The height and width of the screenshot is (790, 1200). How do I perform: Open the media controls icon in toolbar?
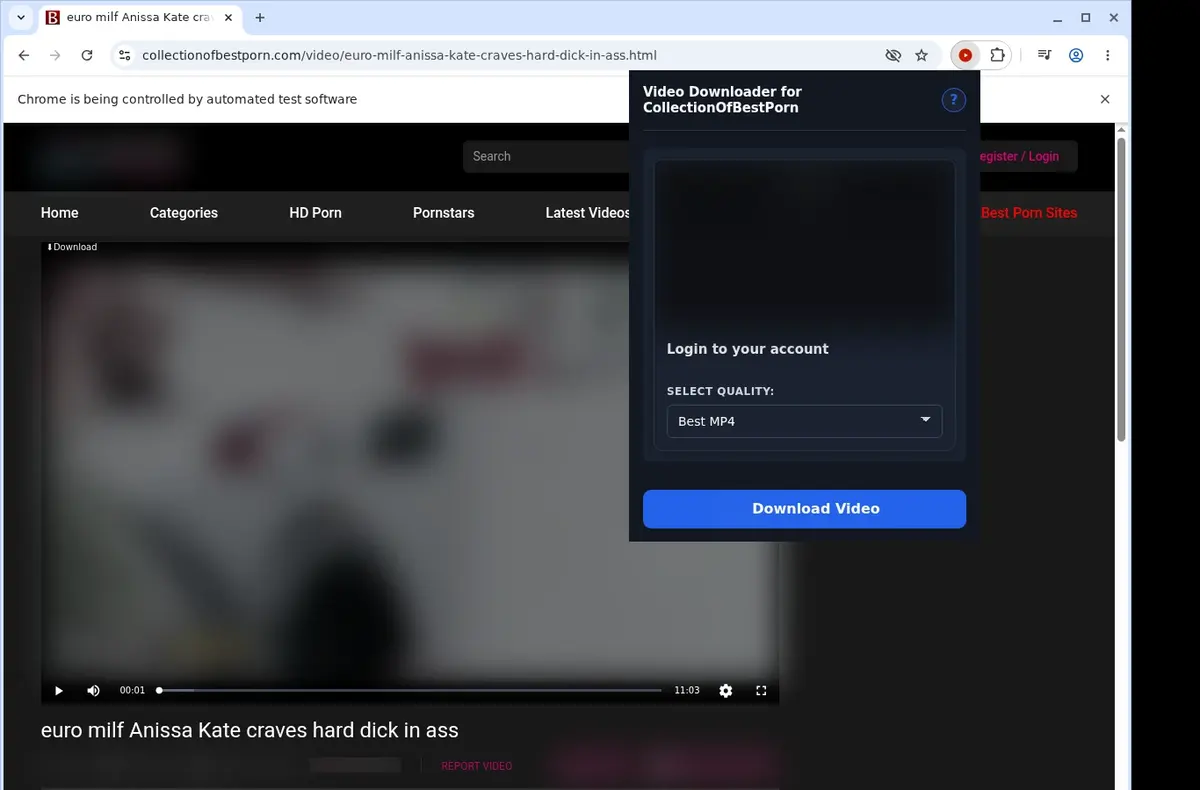[x=1044, y=56]
